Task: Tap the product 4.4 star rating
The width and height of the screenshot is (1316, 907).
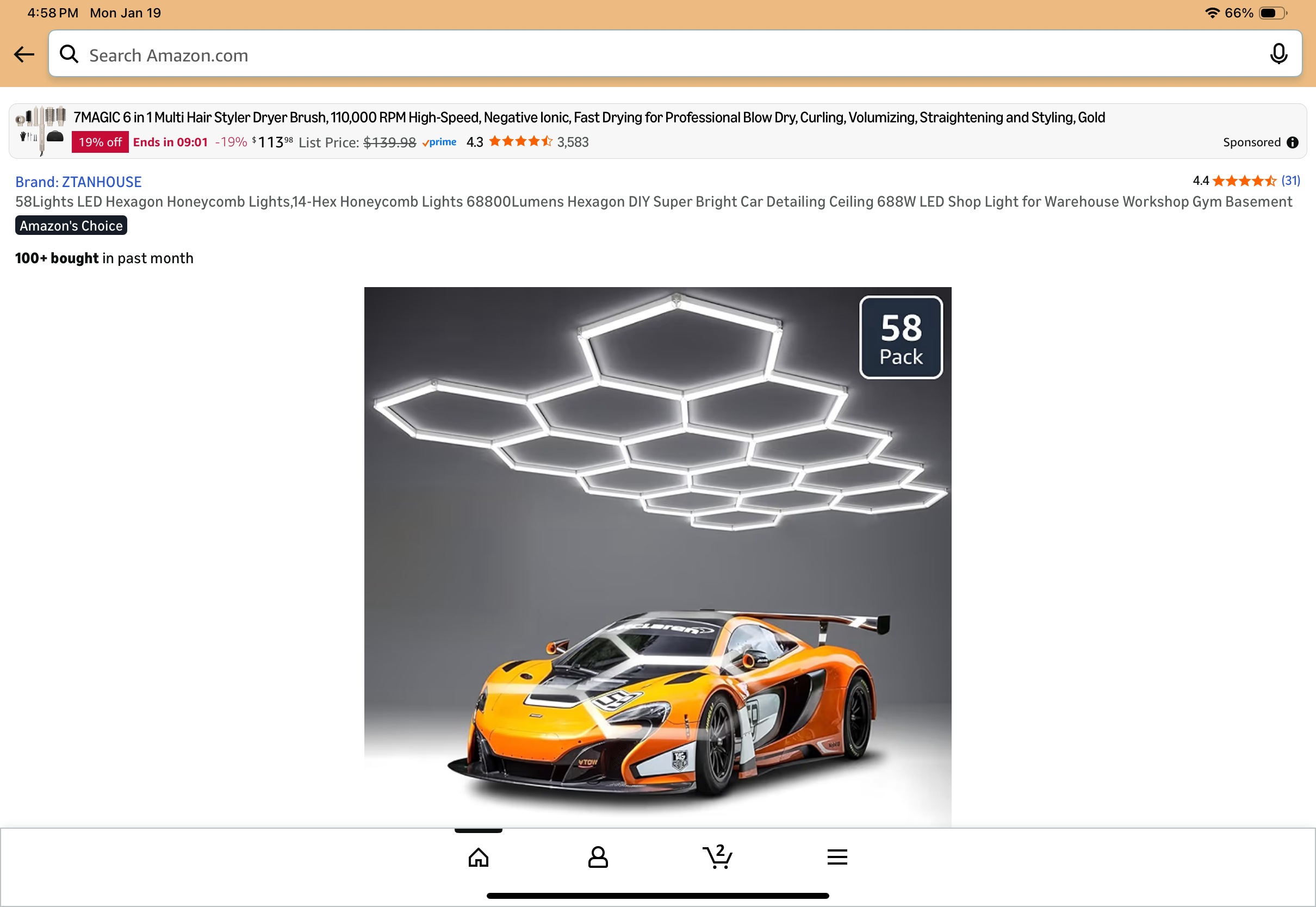Action: coord(1234,181)
